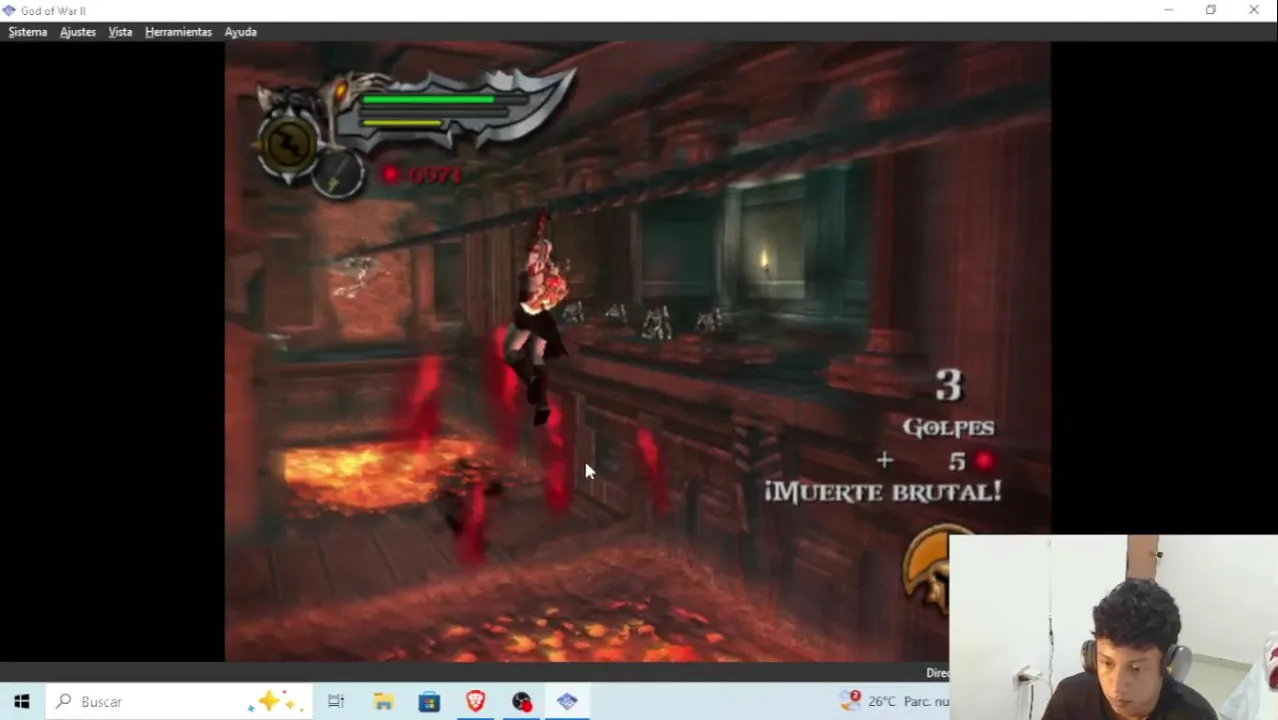
Task: Open File Explorer from the taskbar
Action: [383, 702]
